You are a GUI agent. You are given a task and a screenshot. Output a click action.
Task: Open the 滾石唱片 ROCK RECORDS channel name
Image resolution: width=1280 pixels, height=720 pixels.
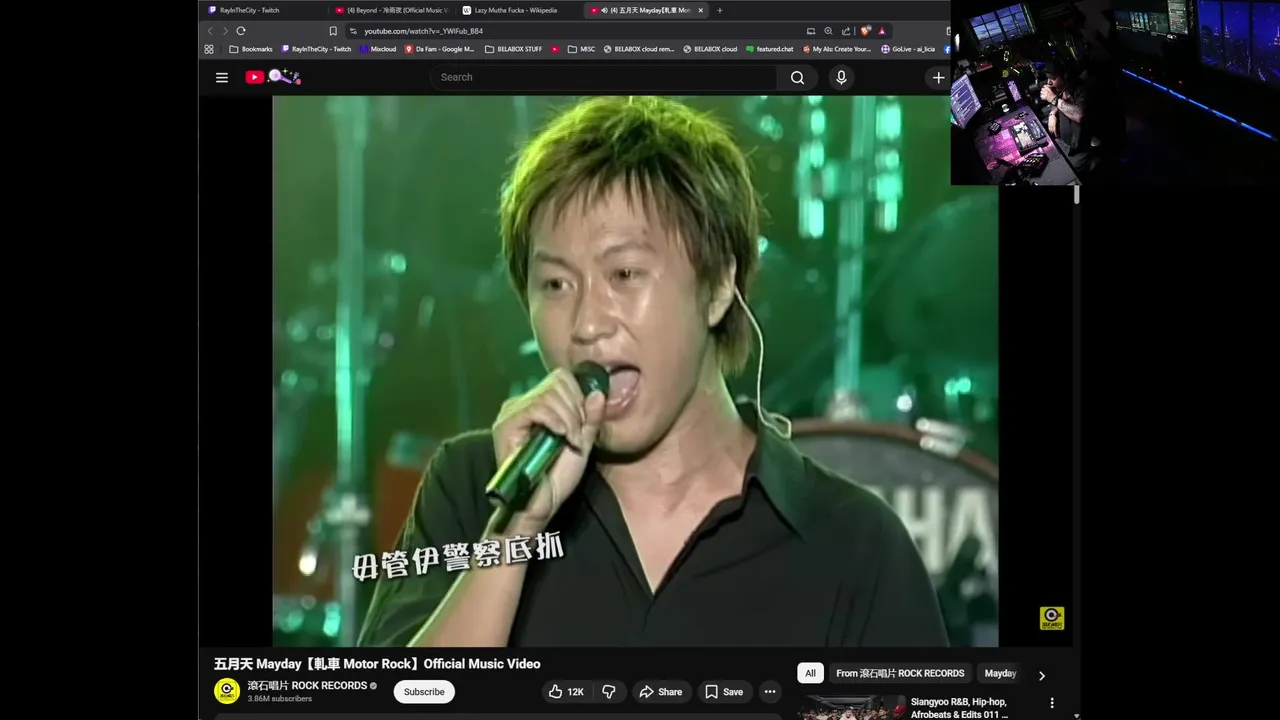(307, 685)
